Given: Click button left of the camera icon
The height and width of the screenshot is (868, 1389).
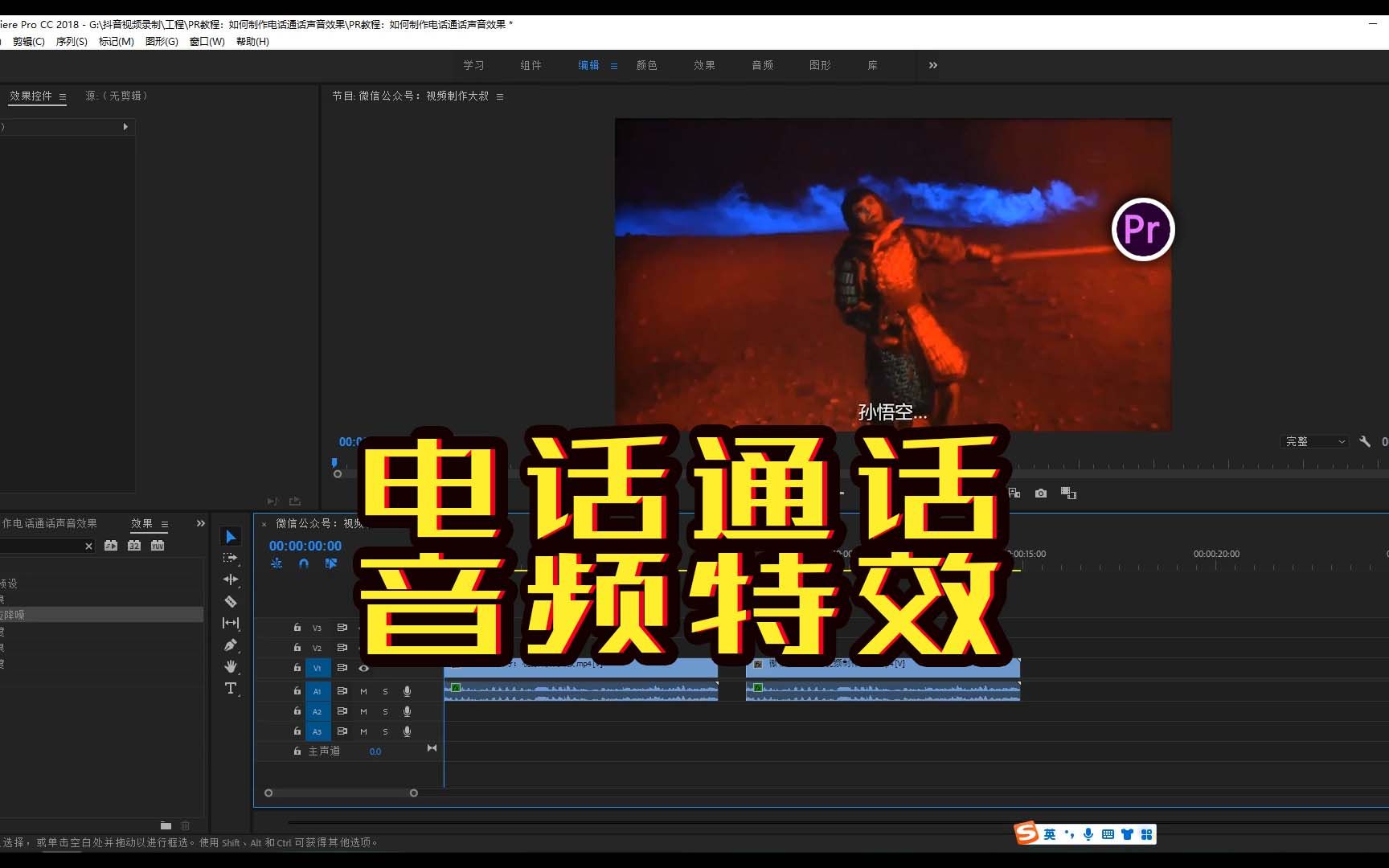Looking at the screenshot, I should 1014,493.
